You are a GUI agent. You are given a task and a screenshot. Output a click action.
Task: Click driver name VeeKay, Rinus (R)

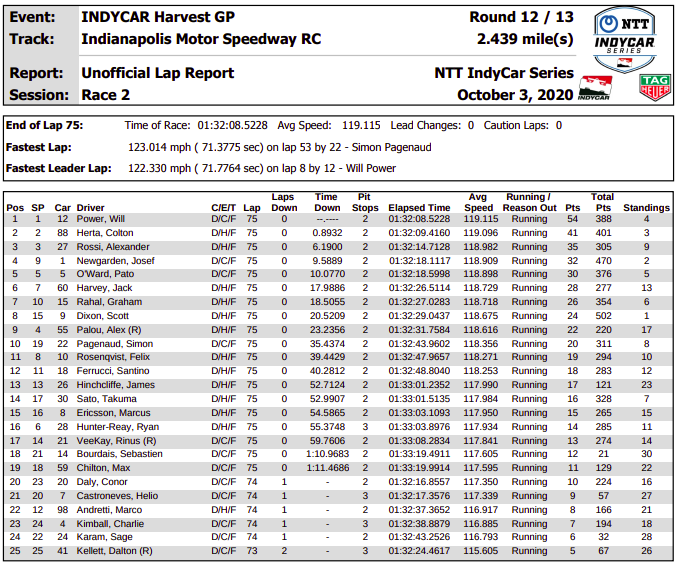[116, 441]
